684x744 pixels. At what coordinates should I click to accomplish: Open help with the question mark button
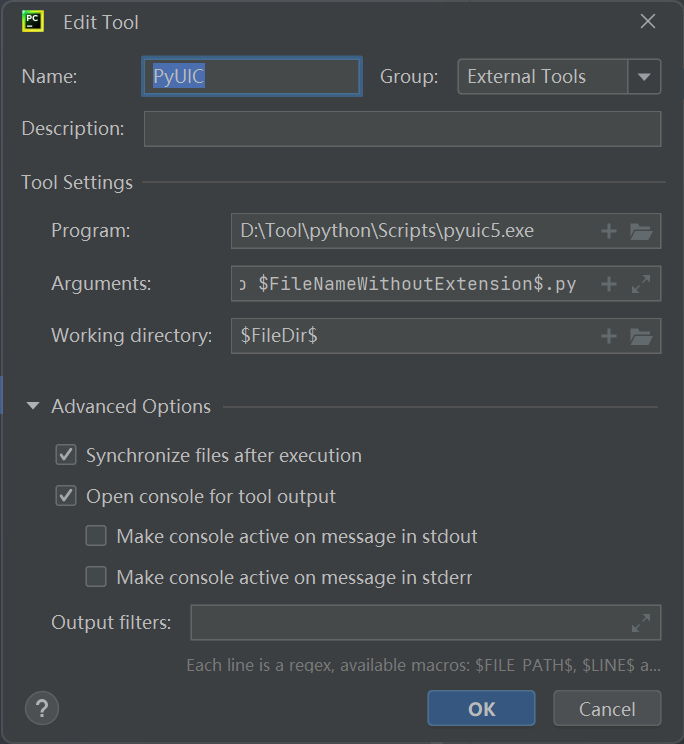coord(42,708)
